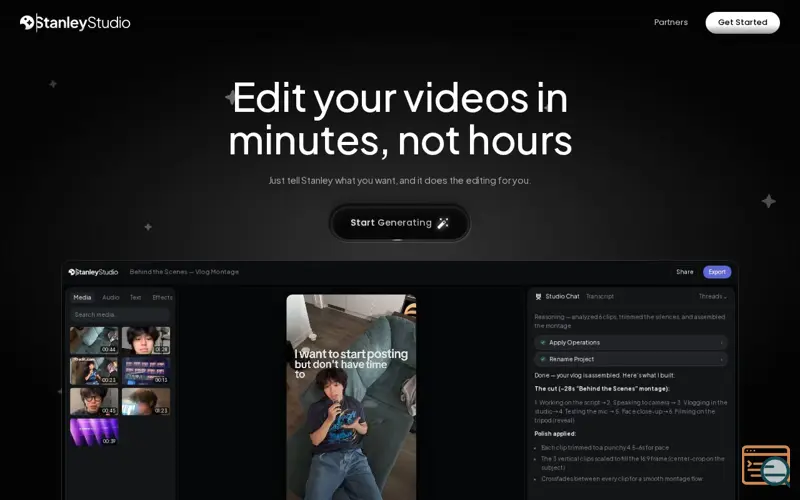
Task: Switch to the Effects tab
Action: click(162, 297)
